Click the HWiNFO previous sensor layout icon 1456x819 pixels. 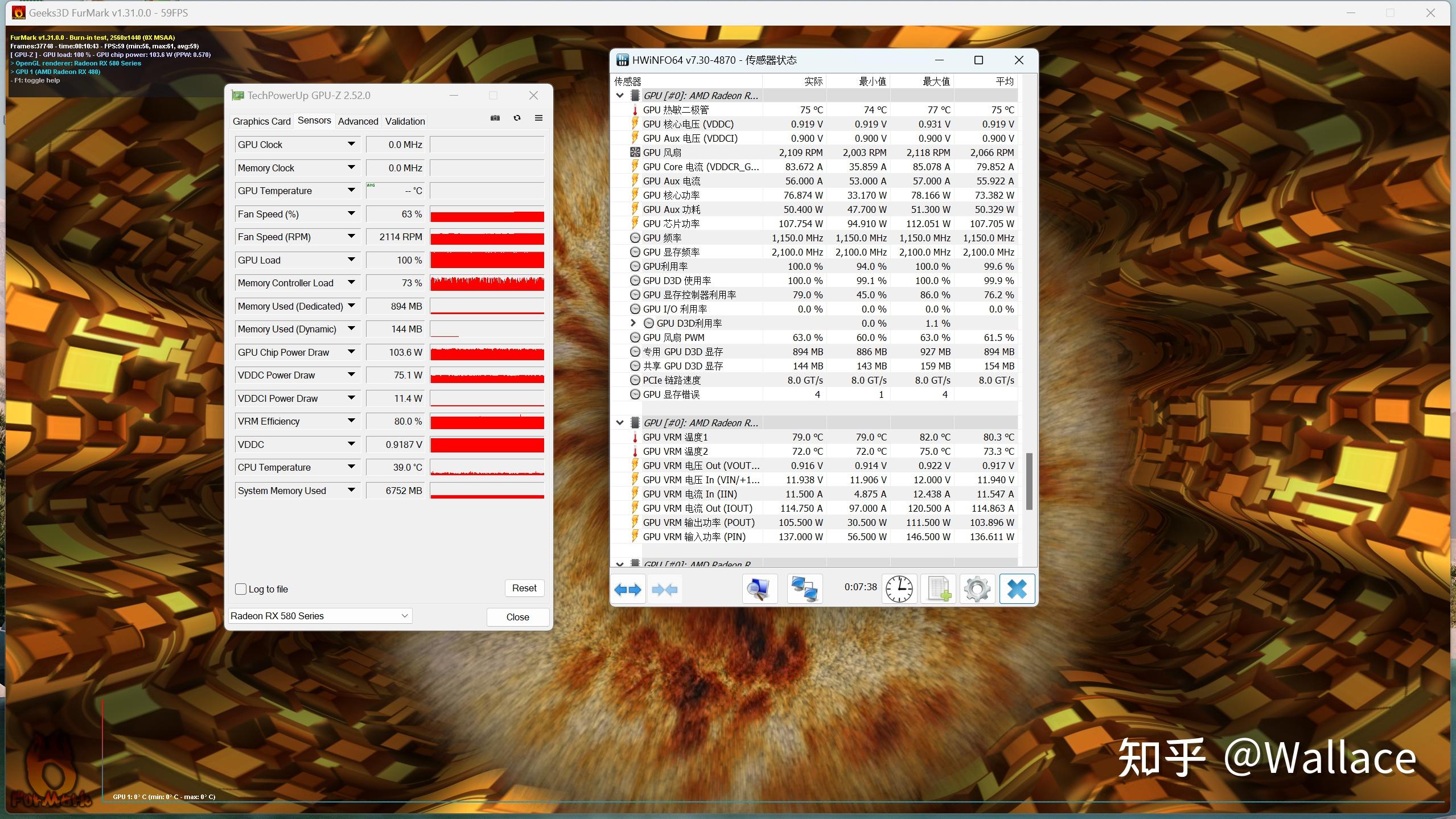click(627, 589)
